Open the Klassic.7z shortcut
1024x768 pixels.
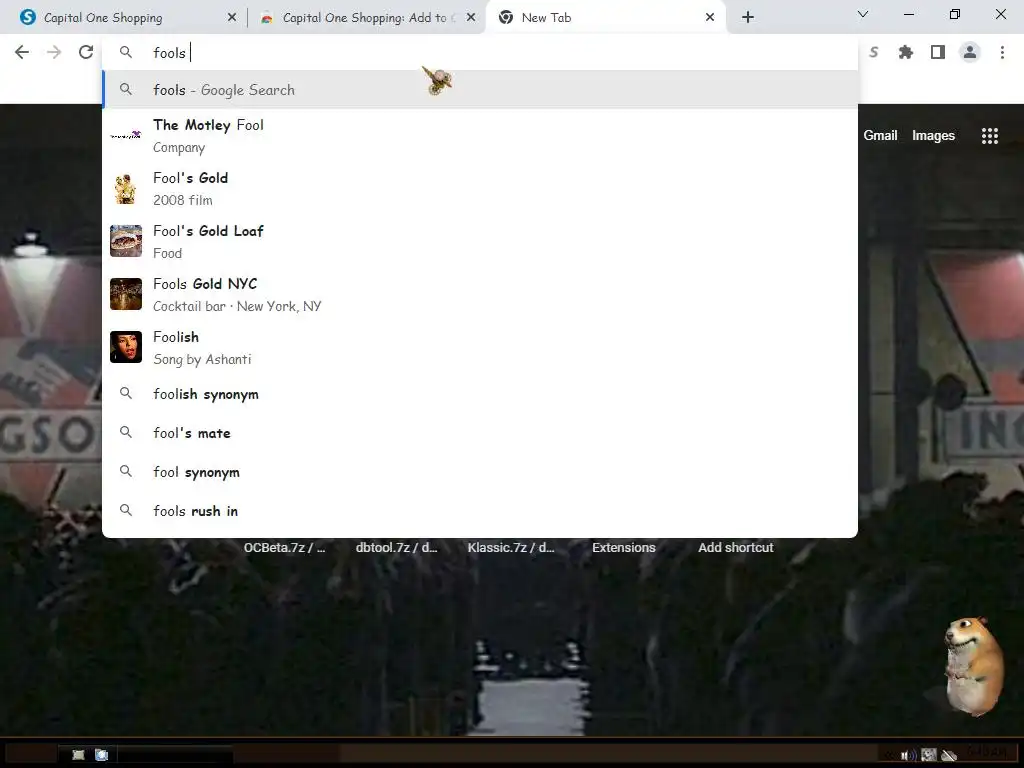pos(511,547)
